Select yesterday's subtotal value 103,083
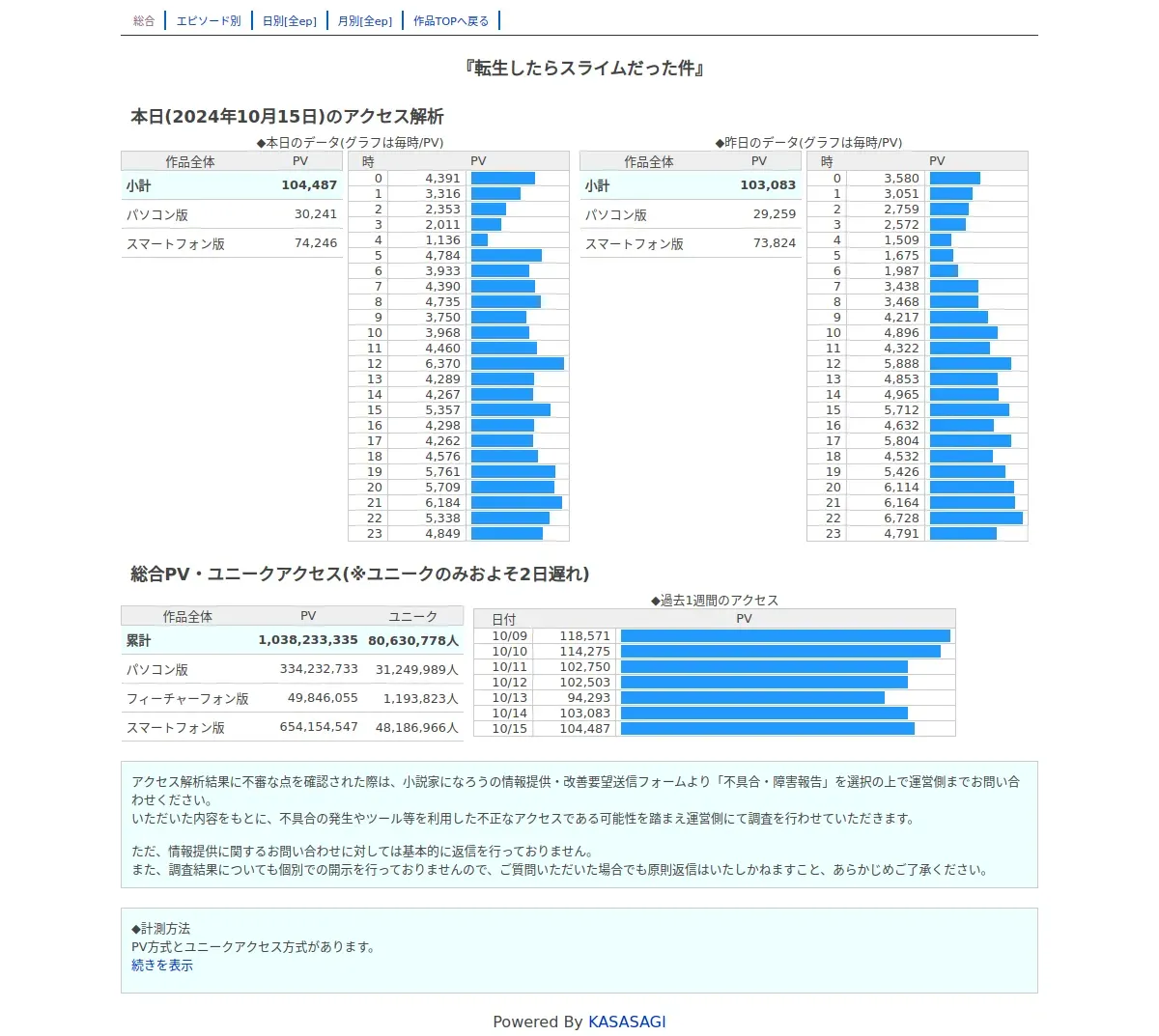 click(x=768, y=185)
